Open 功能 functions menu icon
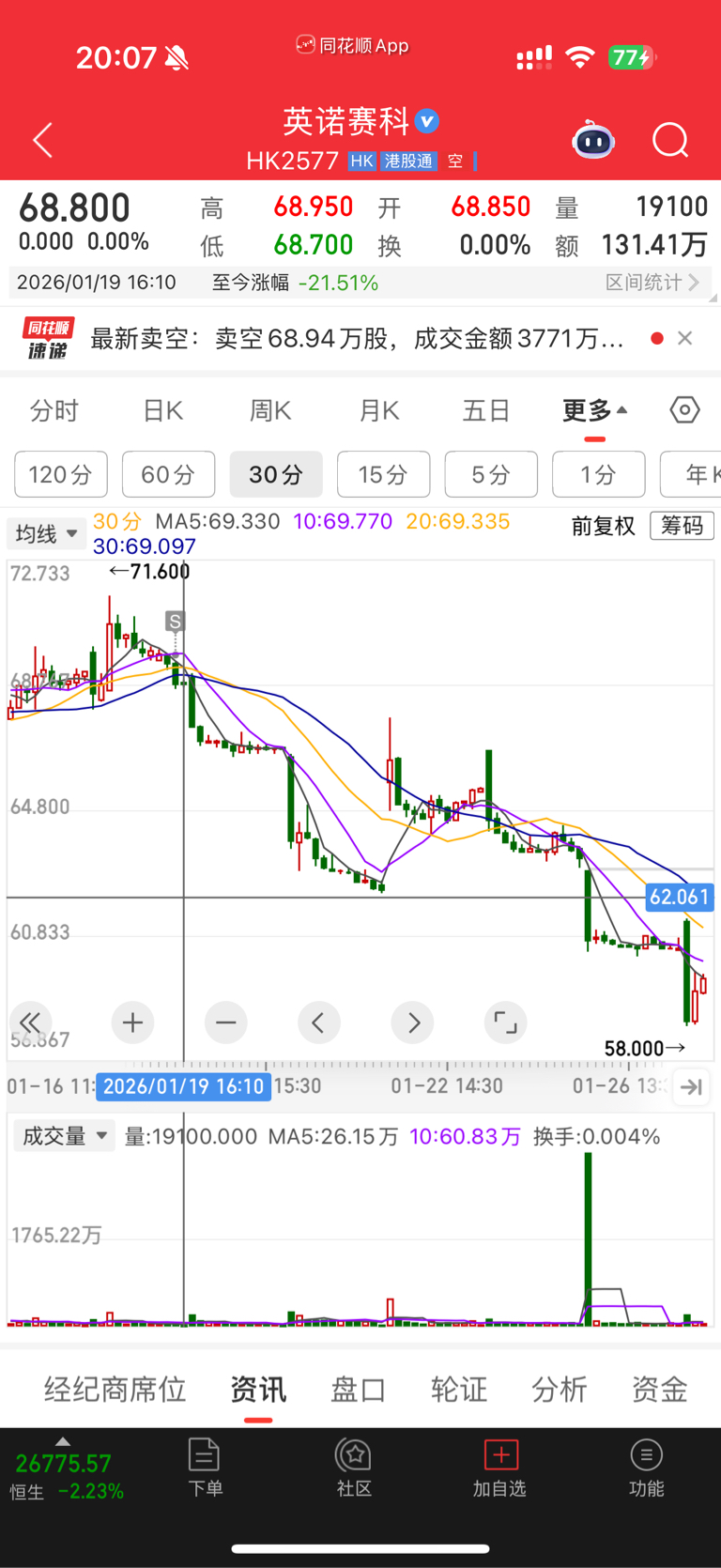 click(647, 1467)
